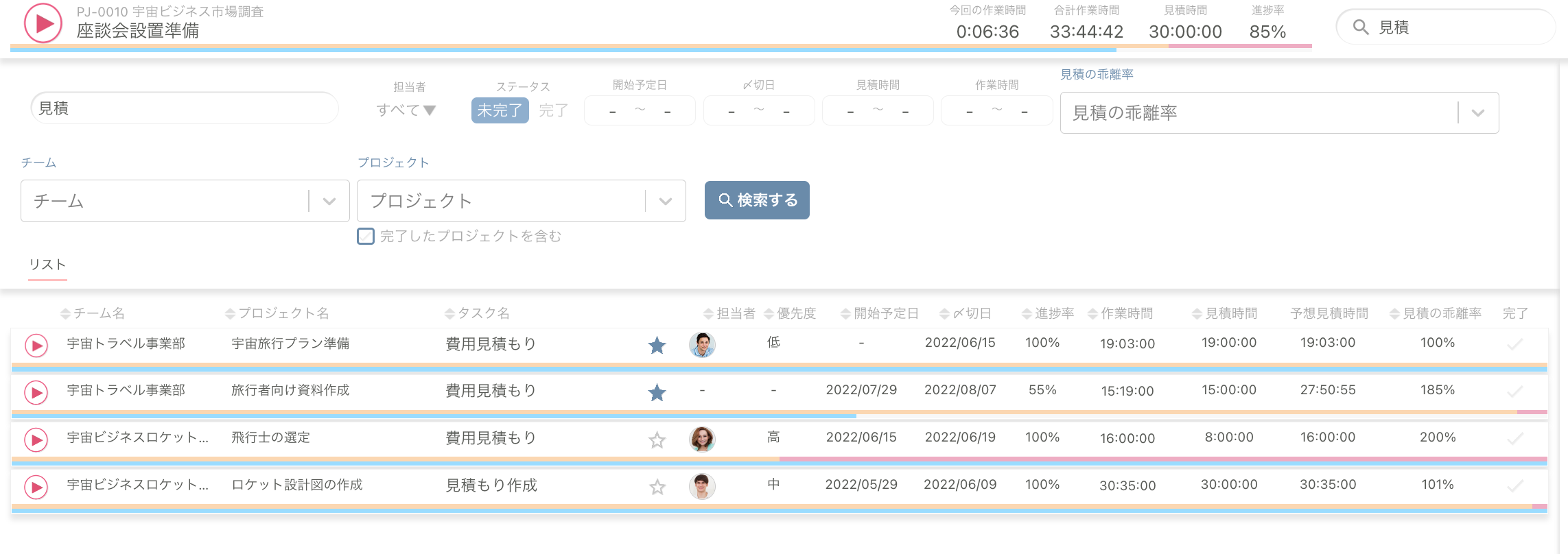This screenshot has width=1568, height=554.
Task: Open the 担当者 すべて filter dropdown
Action: click(406, 110)
